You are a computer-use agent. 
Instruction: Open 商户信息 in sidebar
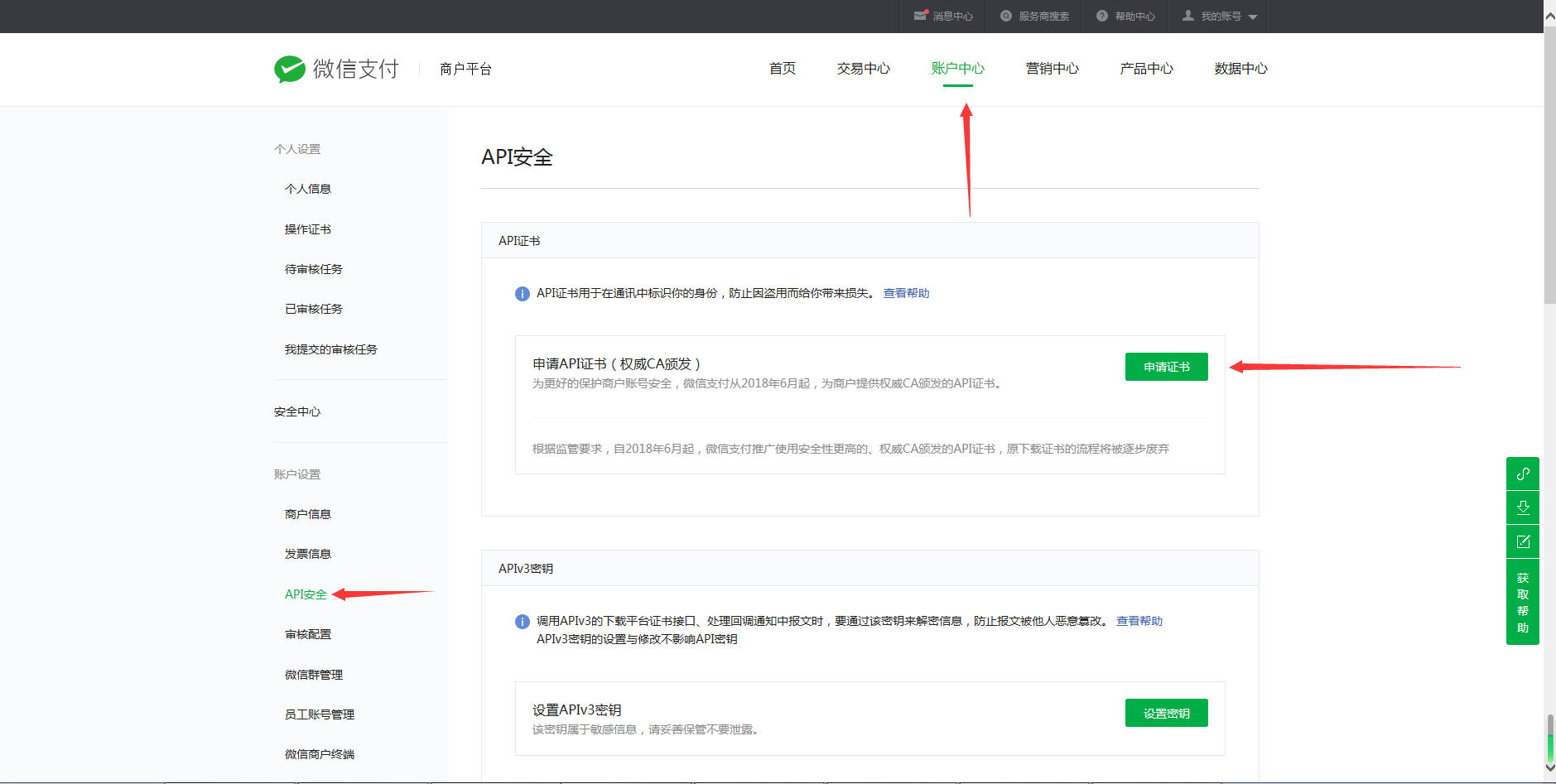click(308, 514)
